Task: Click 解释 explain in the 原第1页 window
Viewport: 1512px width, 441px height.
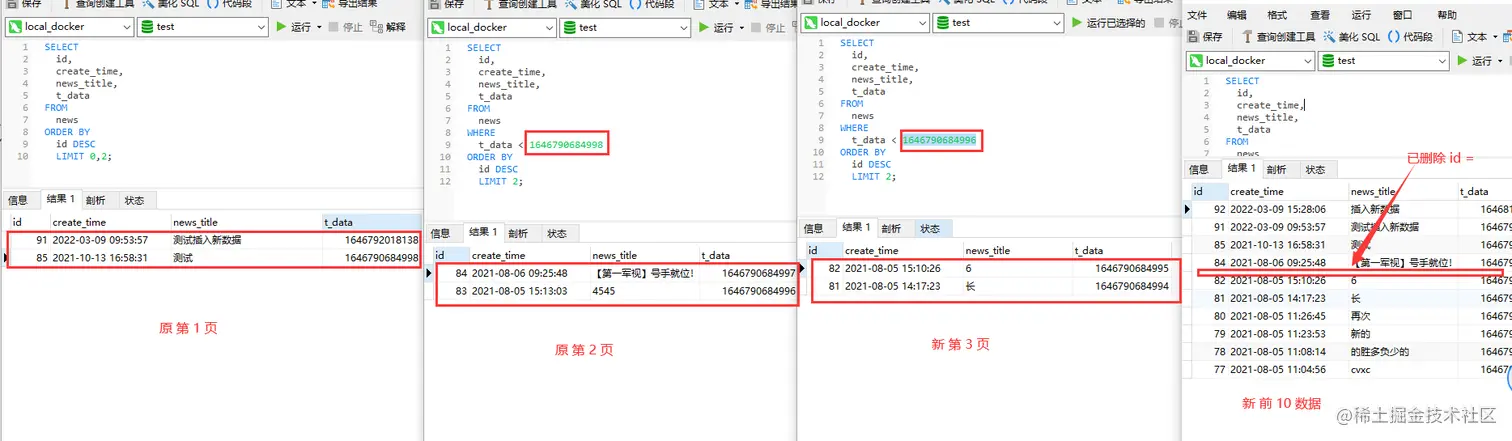Action: click(x=388, y=27)
